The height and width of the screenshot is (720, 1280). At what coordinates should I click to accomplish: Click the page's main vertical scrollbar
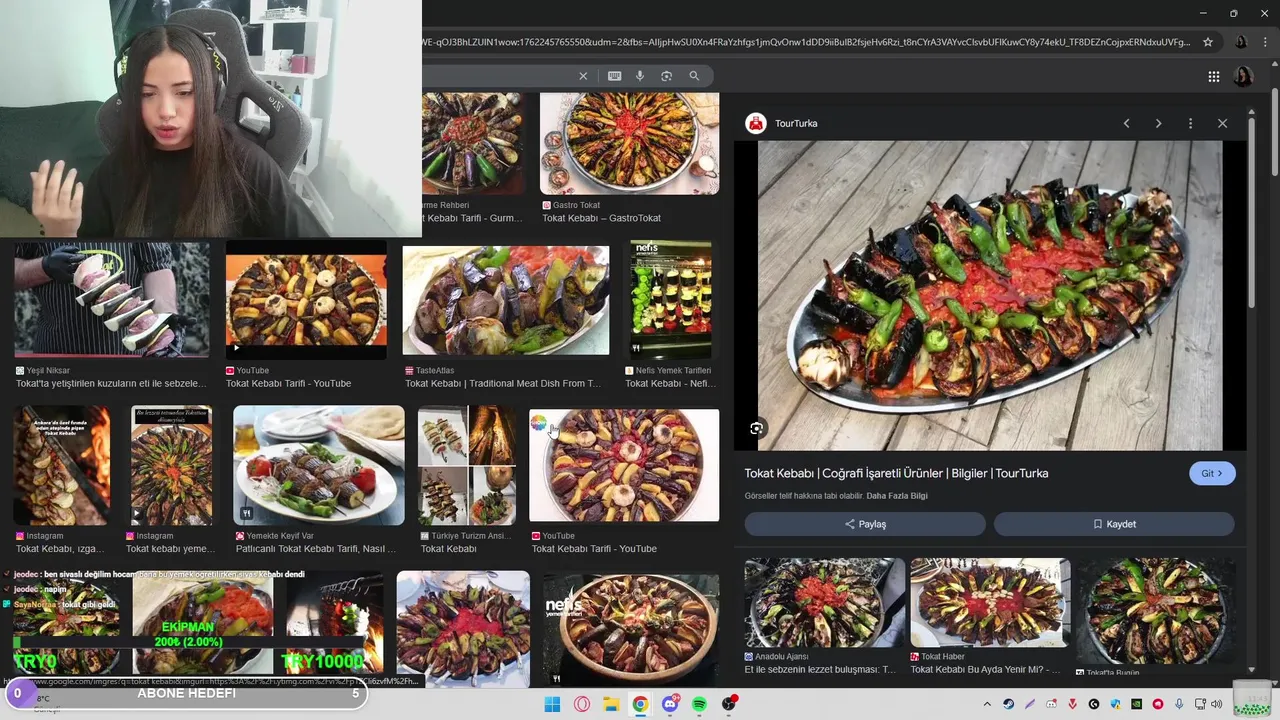pos(1274,130)
